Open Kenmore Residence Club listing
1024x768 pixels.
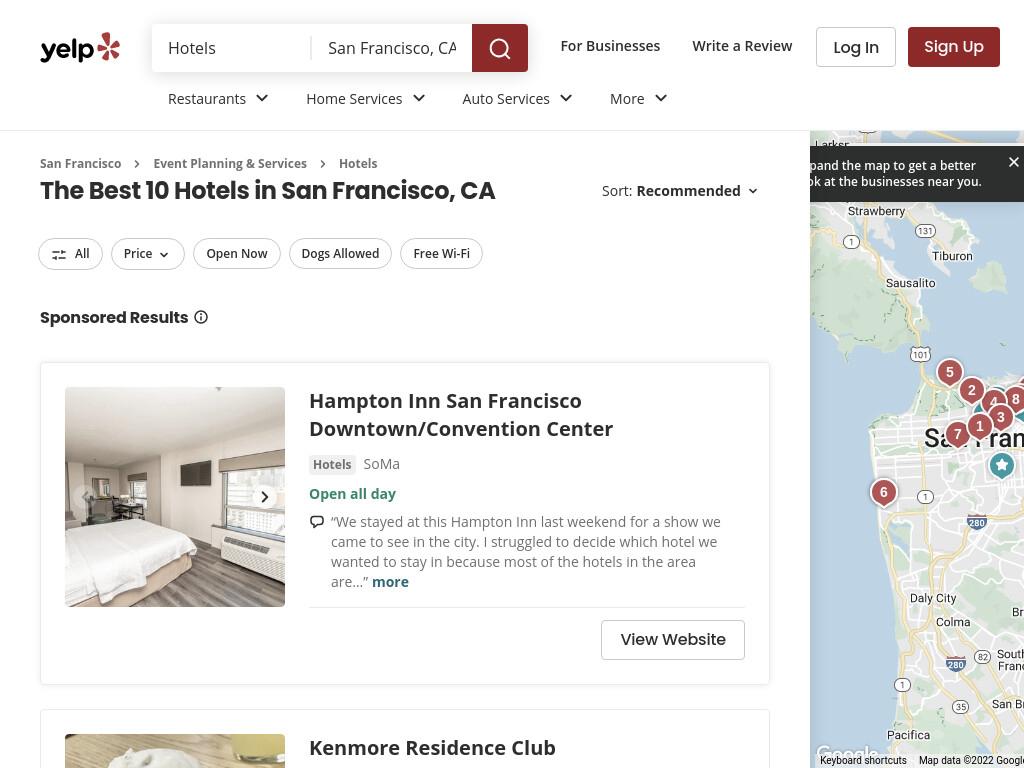point(432,748)
